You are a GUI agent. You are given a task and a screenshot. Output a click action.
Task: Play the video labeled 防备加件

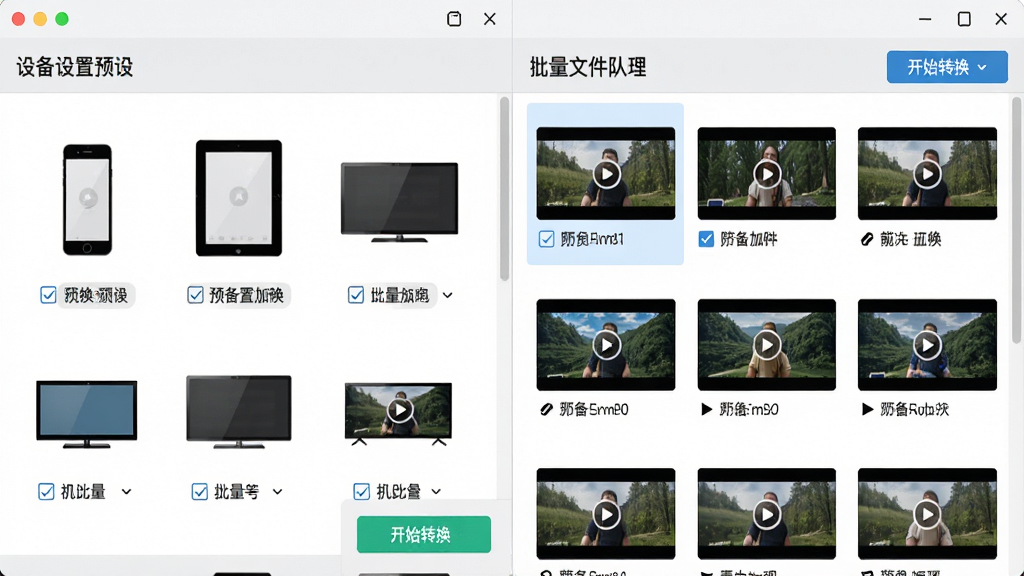[x=767, y=174]
